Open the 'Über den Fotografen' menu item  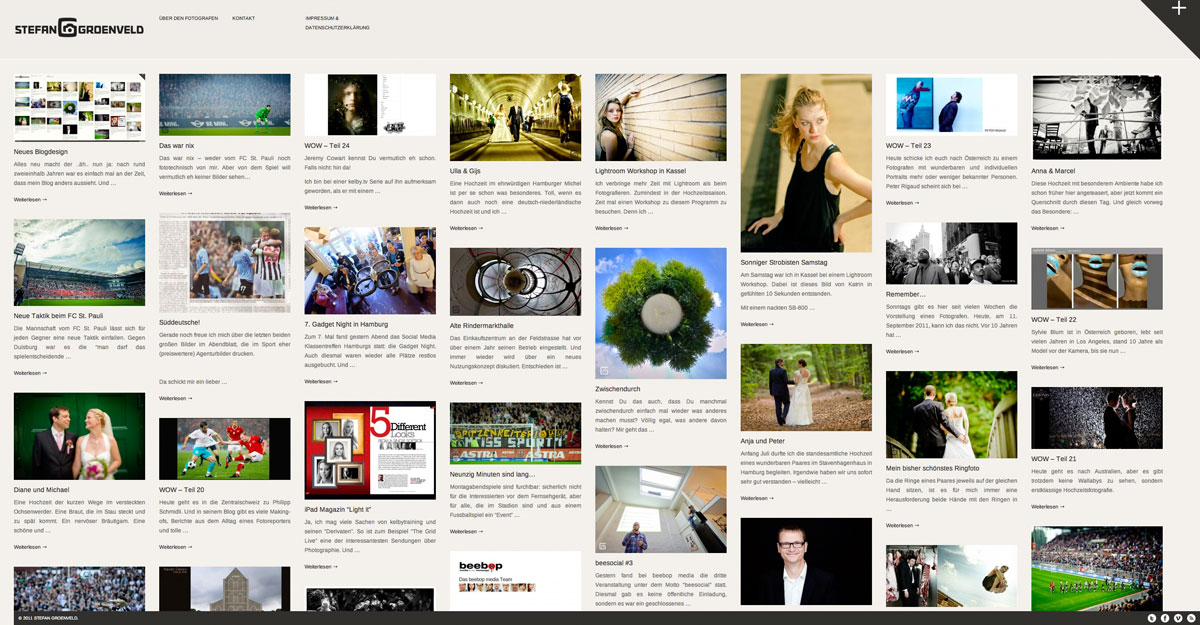[x=188, y=19]
